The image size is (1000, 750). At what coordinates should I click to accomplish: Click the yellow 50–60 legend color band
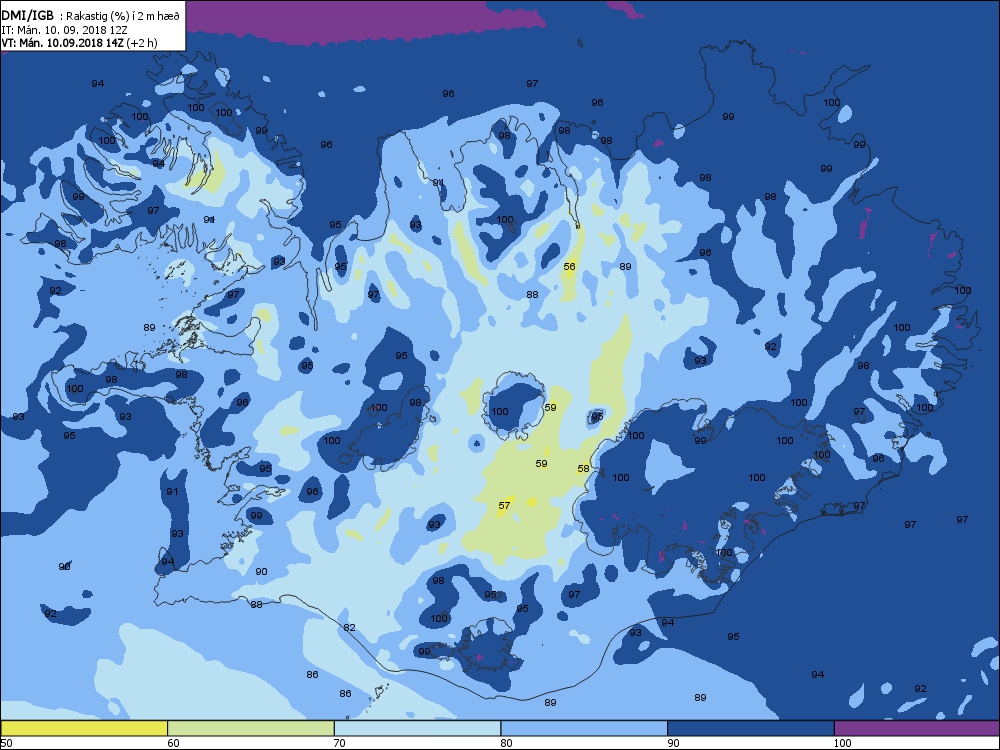(x=84, y=728)
